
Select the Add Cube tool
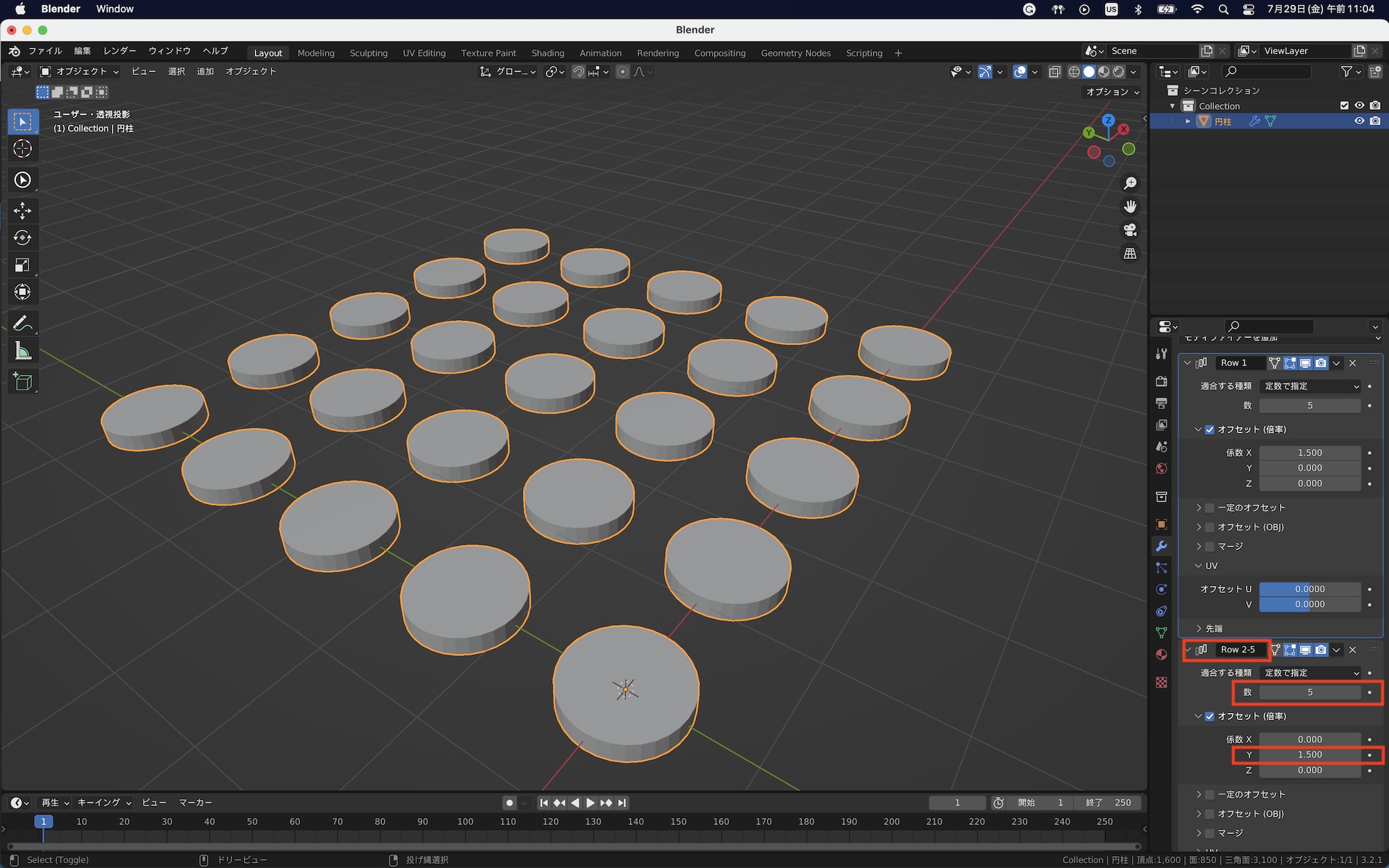click(22, 382)
